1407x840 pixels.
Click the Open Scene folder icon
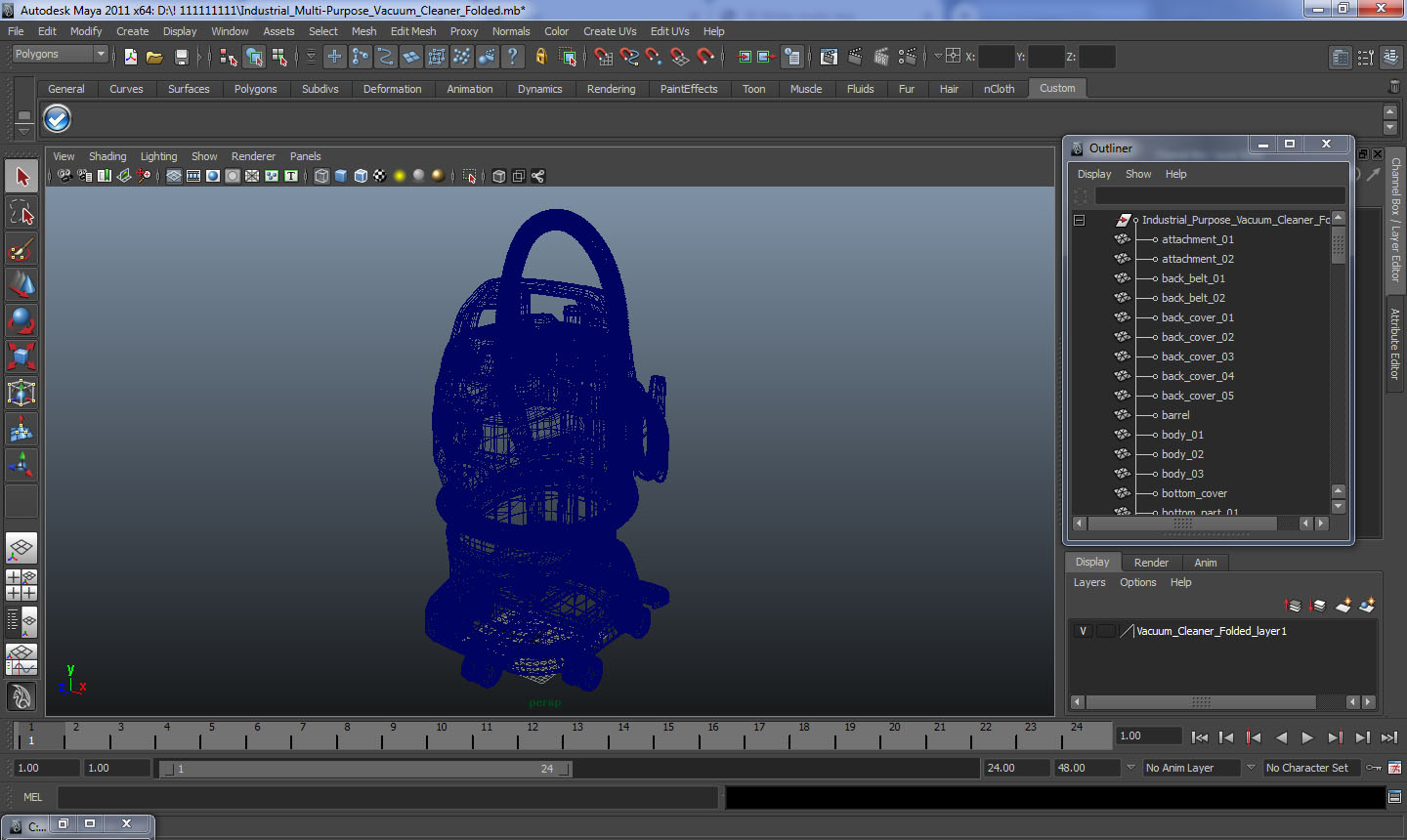tap(154, 57)
